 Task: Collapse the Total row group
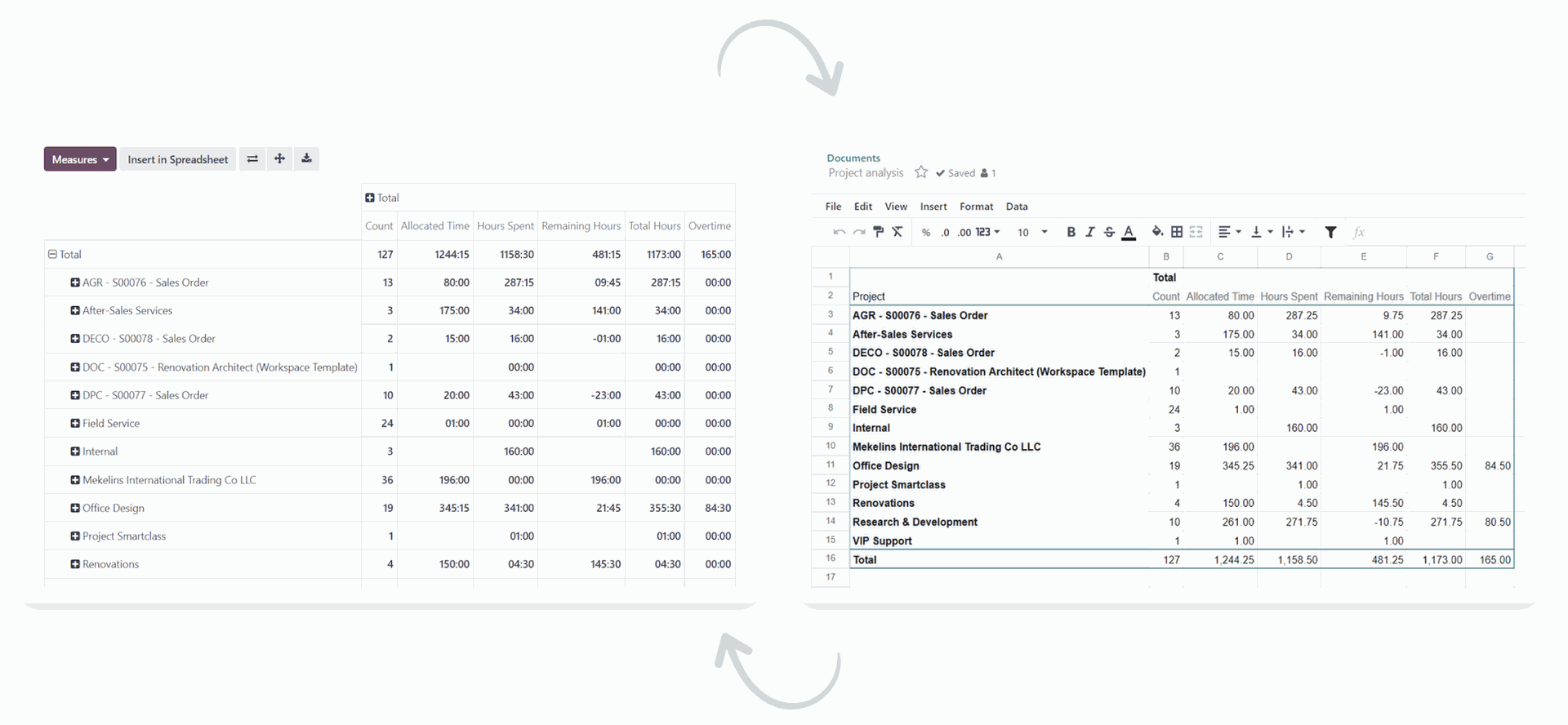coord(52,255)
